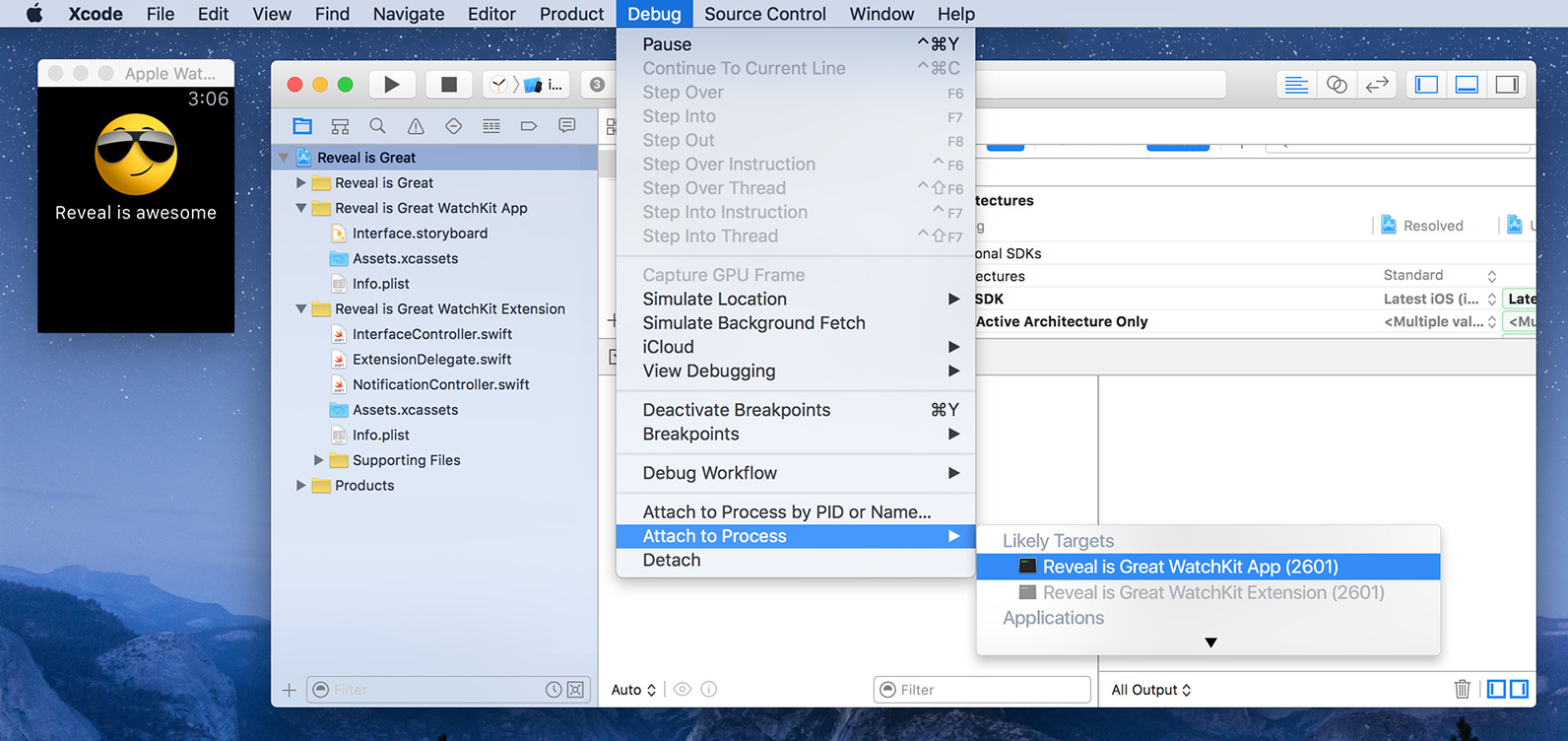Choose Deactivate Breakpoints
1568x741 pixels.
[796, 410]
